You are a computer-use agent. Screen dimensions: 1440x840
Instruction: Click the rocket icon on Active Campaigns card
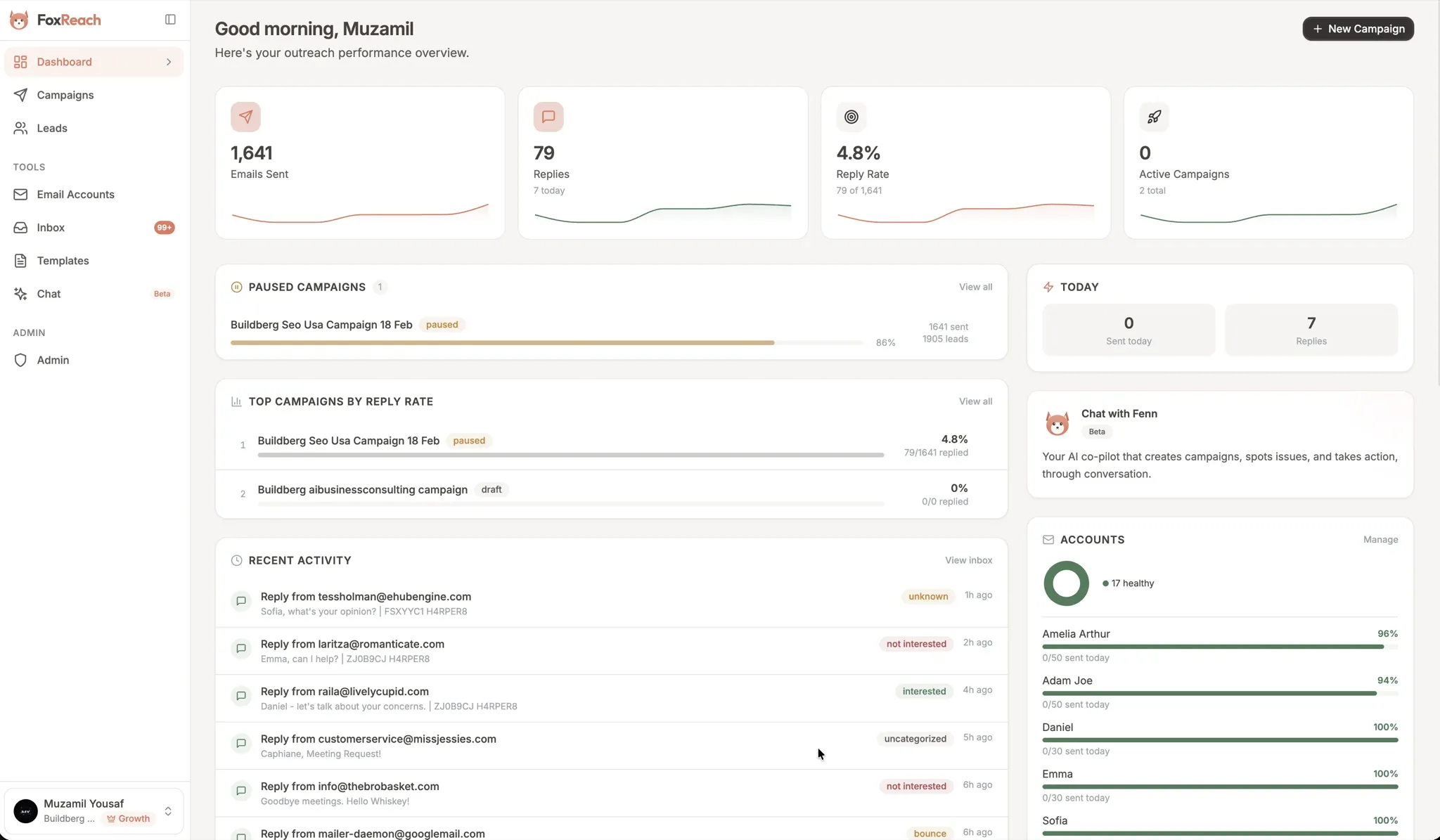pos(1153,116)
